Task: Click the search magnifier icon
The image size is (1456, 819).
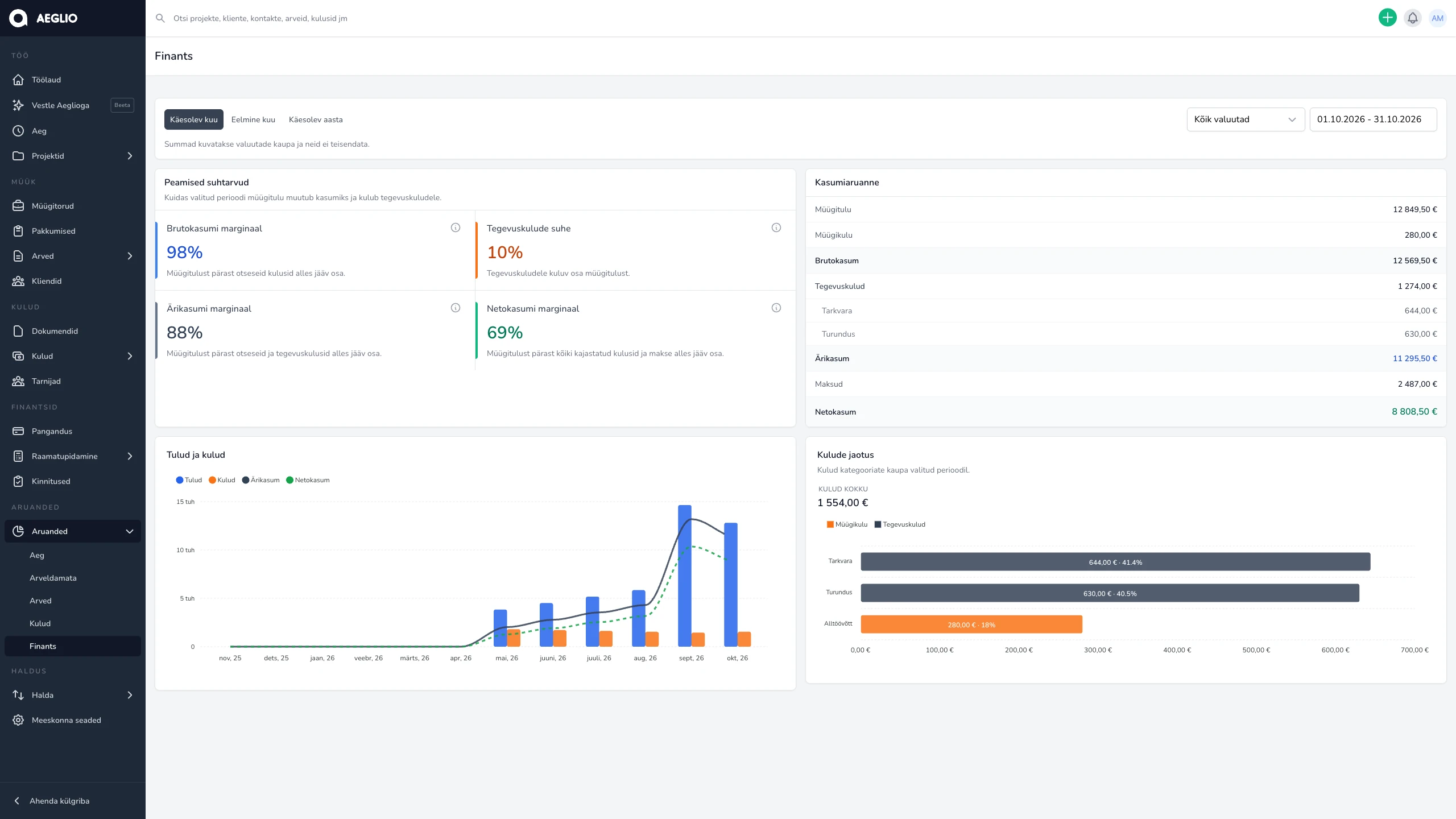Action: [x=160, y=18]
